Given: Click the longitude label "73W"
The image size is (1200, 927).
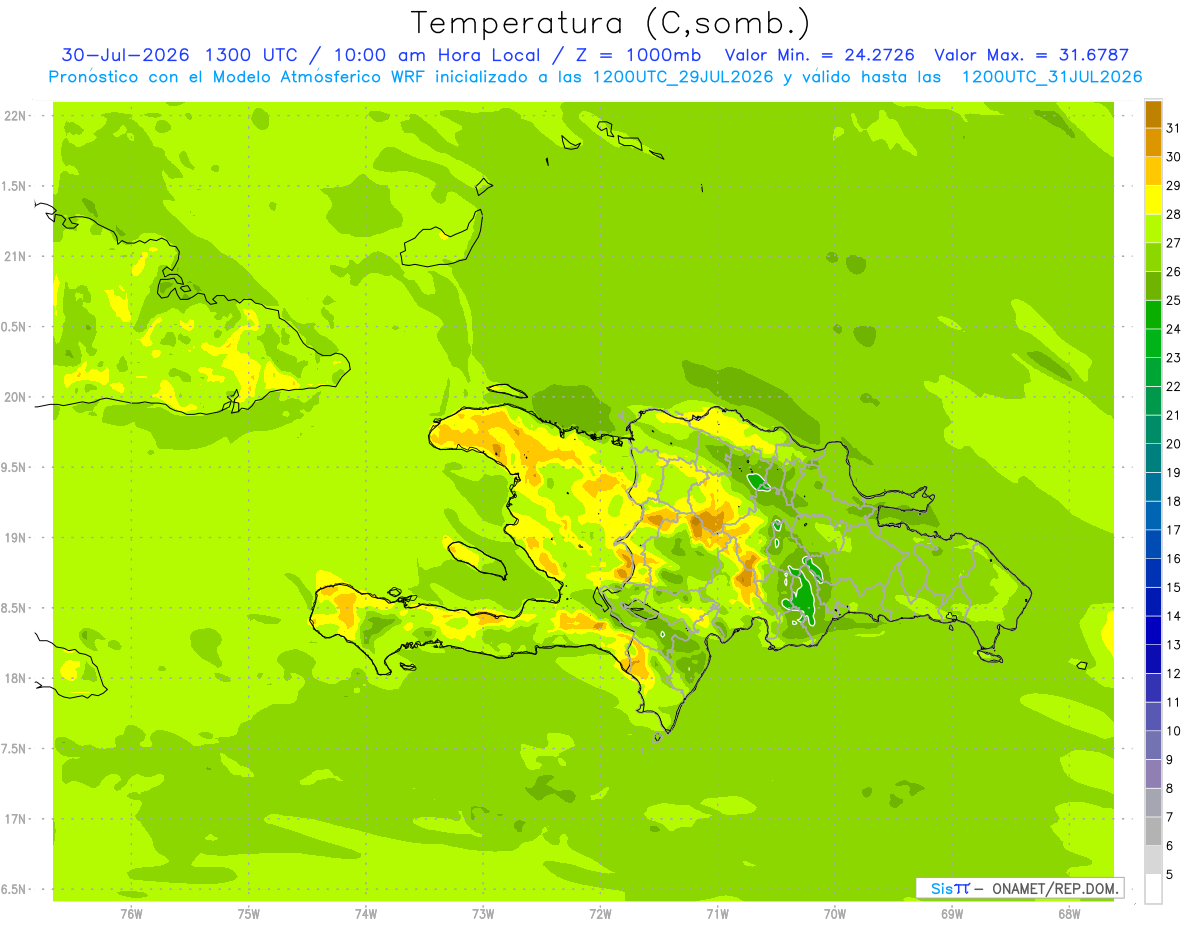Looking at the screenshot, I should (x=483, y=914).
